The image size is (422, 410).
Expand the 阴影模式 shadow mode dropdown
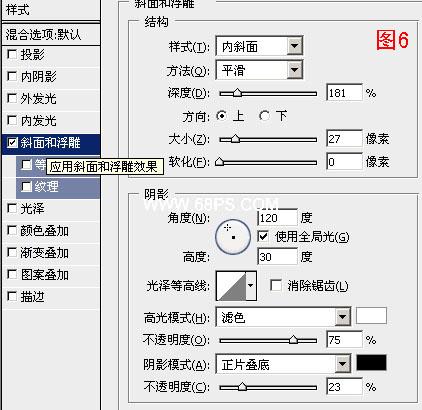(x=283, y=364)
